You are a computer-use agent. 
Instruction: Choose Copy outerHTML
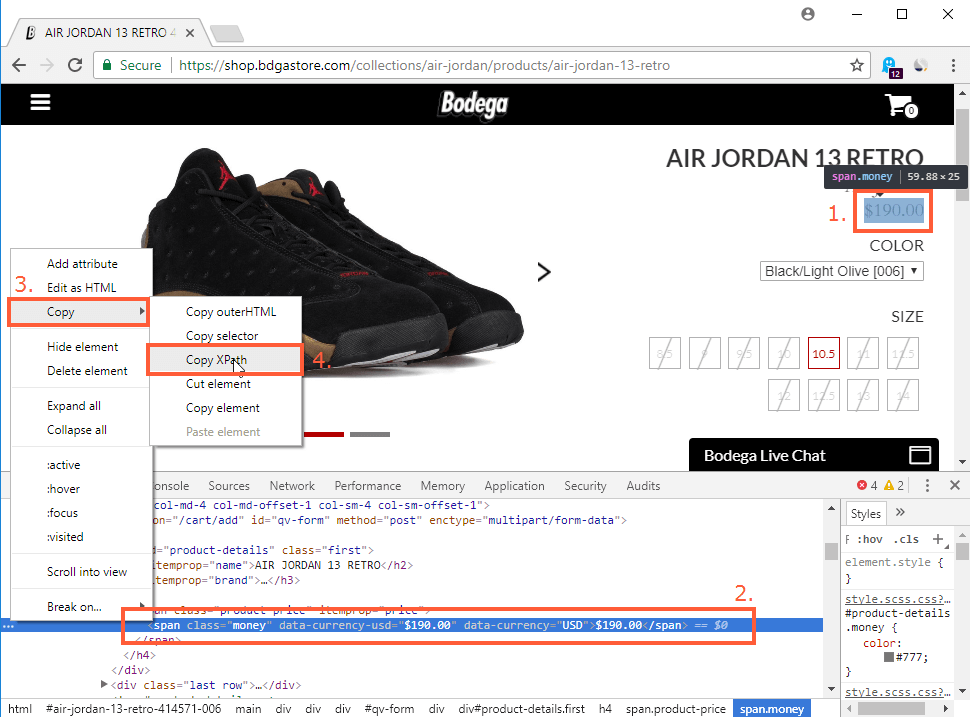[x=225, y=312]
